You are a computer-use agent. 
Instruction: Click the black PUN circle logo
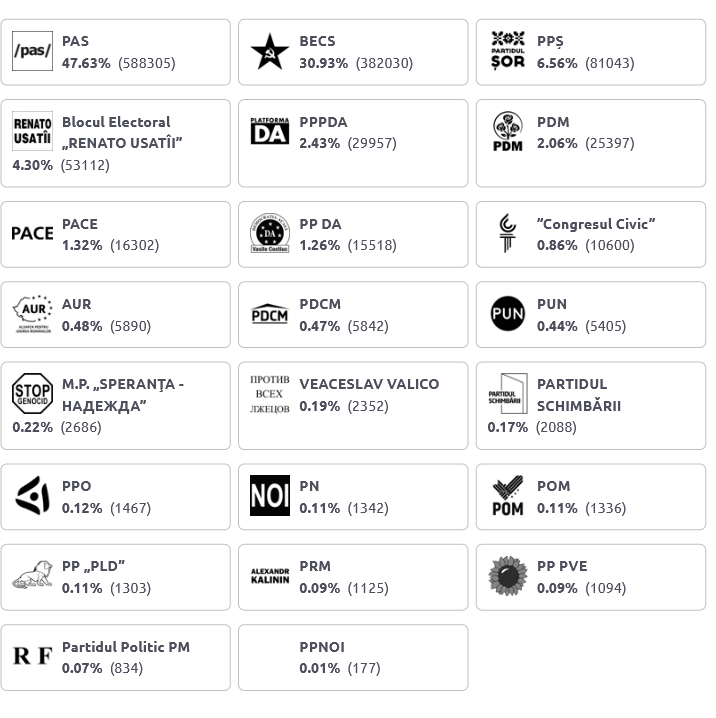507,314
